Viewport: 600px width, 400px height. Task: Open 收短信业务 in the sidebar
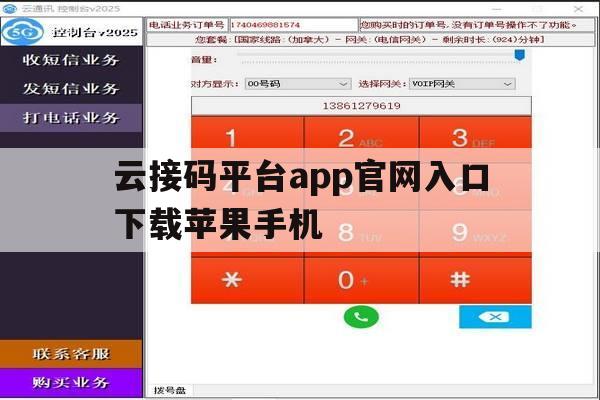(x=71, y=60)
